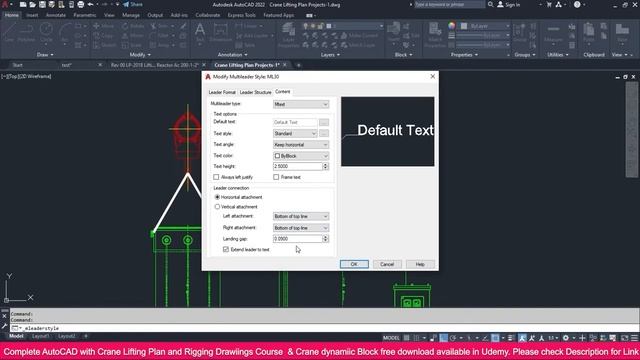Image resolution: width=640 pixels, height=360 pixels.
Task: Add a new drawing tab with plus
Action: click(298, 65)
